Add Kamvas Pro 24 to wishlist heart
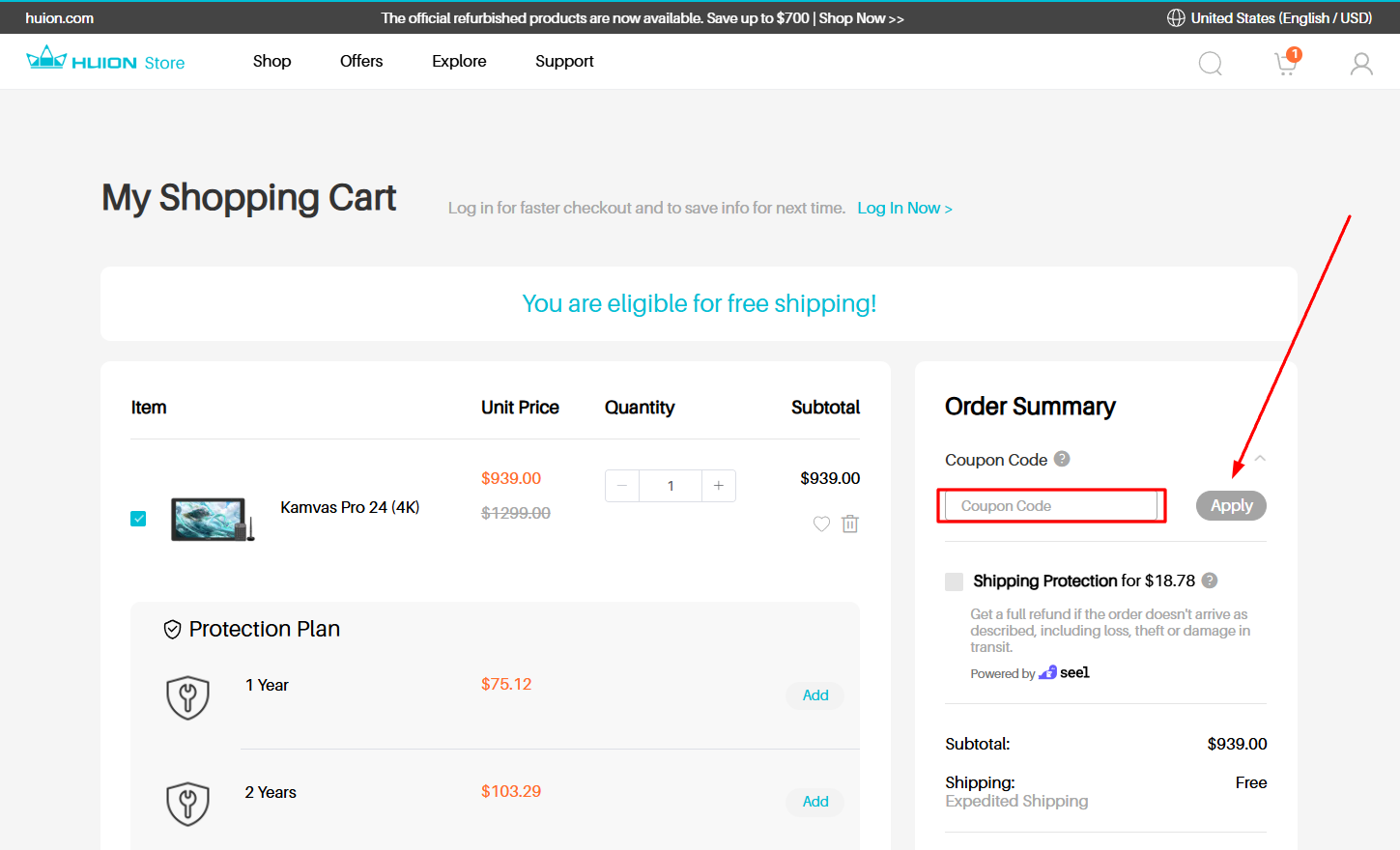The image size is (1400, 850). coord(821,524)
